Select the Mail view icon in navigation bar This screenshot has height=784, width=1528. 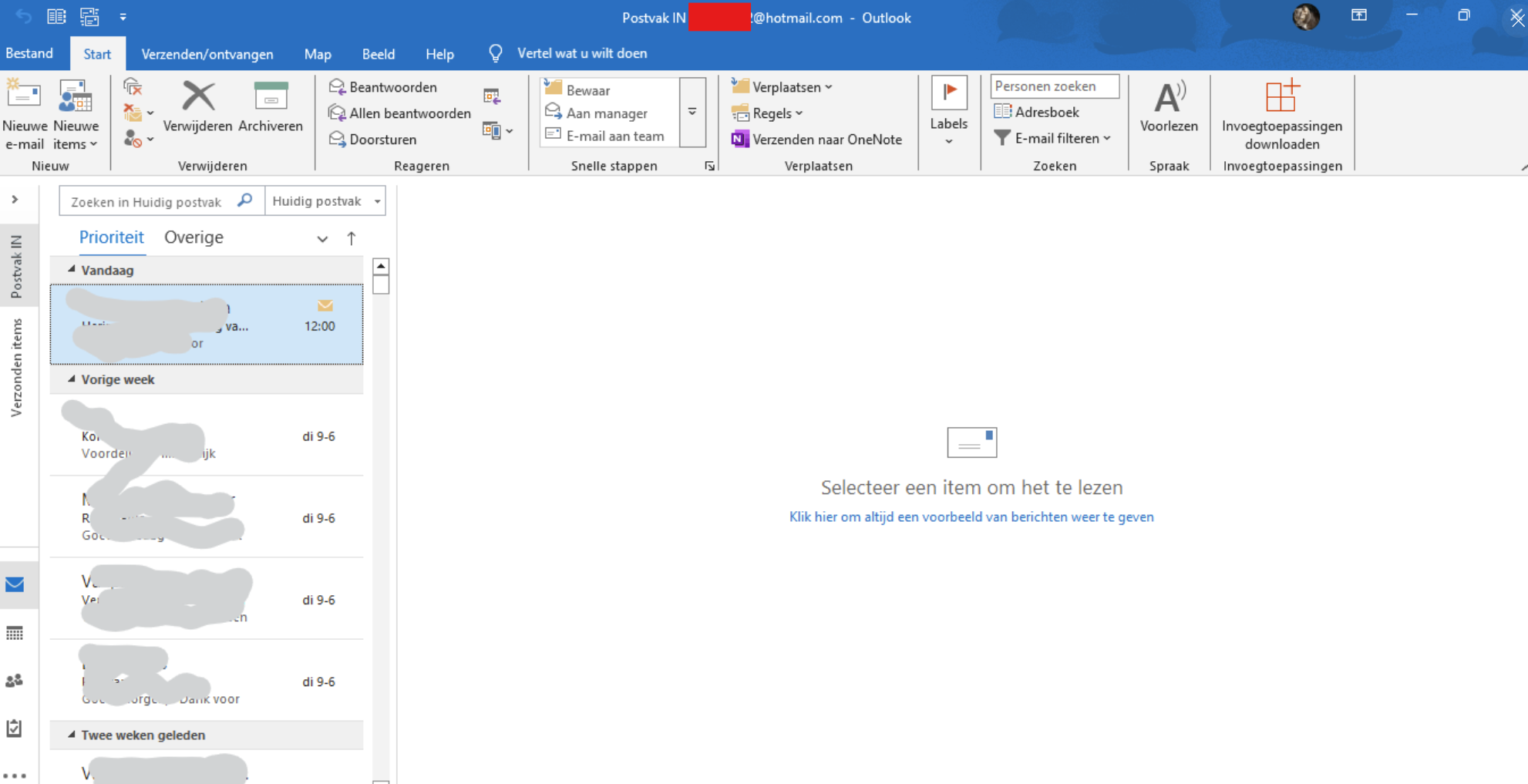coord(15,585)
